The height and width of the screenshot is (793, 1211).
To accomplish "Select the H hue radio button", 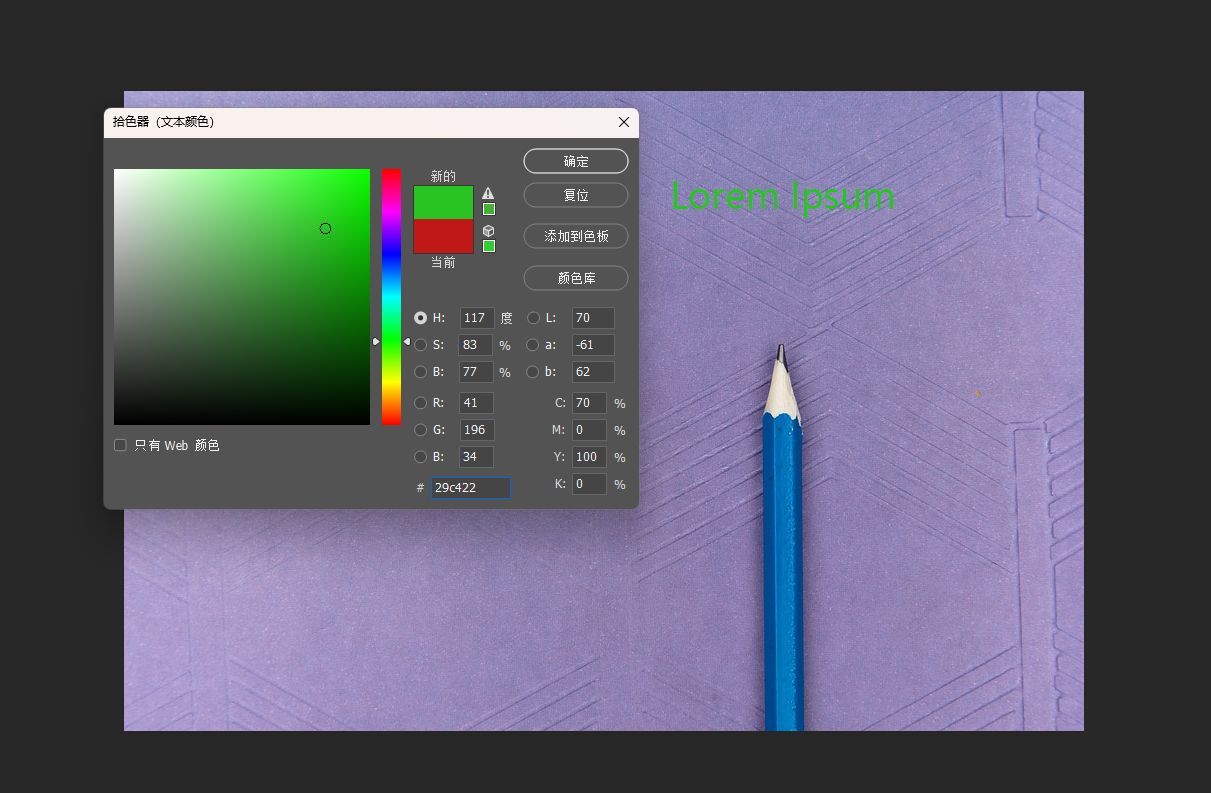I will pyautogui.click(x=421, y=318).
